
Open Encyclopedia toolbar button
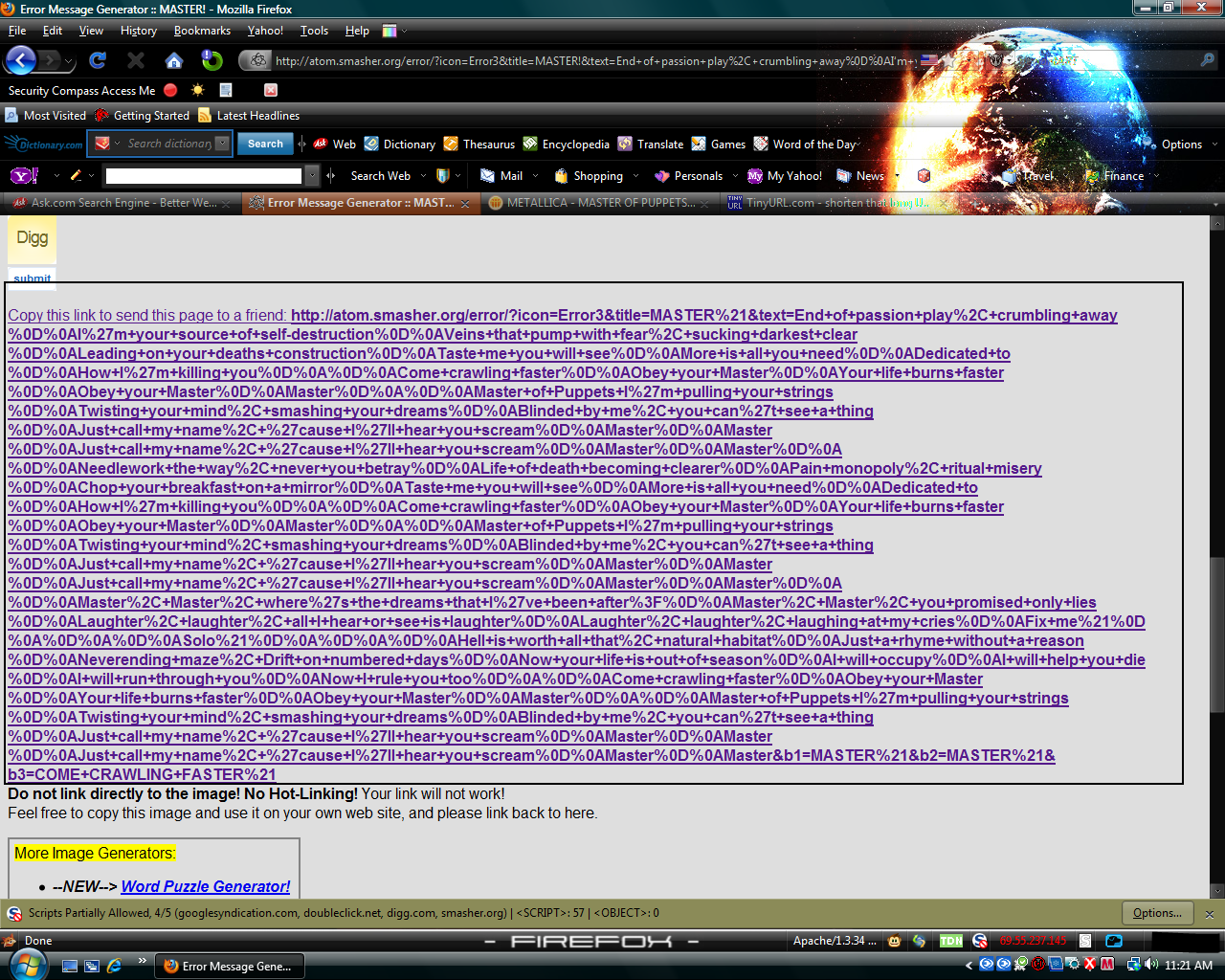tap(566, 145)
